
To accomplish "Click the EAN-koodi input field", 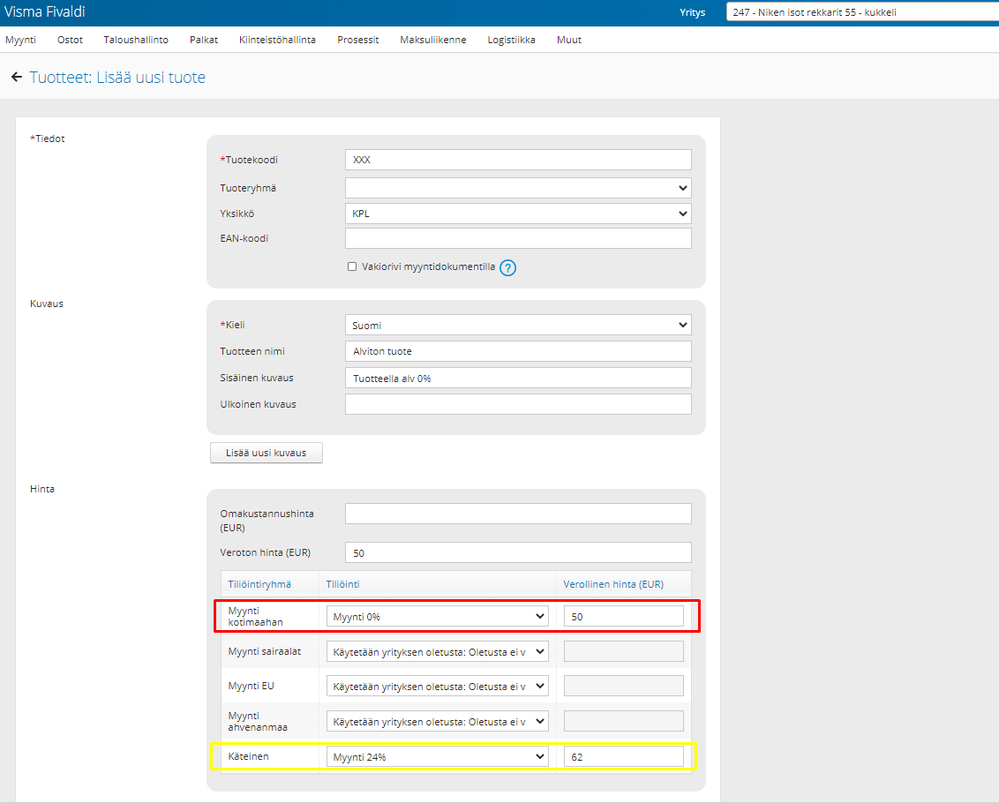I will click(x=518, y=238).
